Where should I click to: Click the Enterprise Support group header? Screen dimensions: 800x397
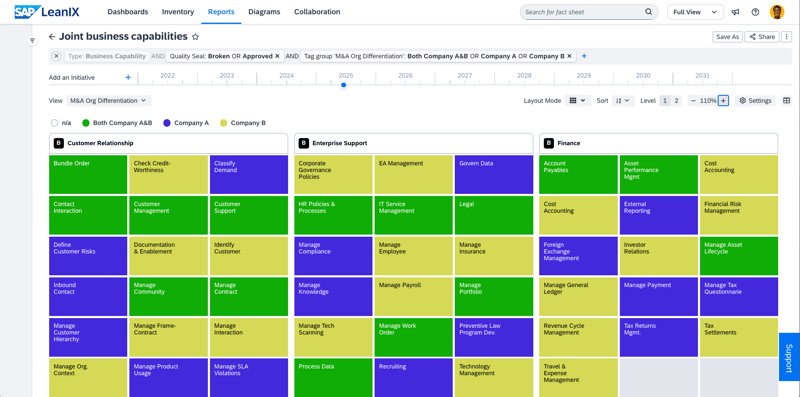414,143
